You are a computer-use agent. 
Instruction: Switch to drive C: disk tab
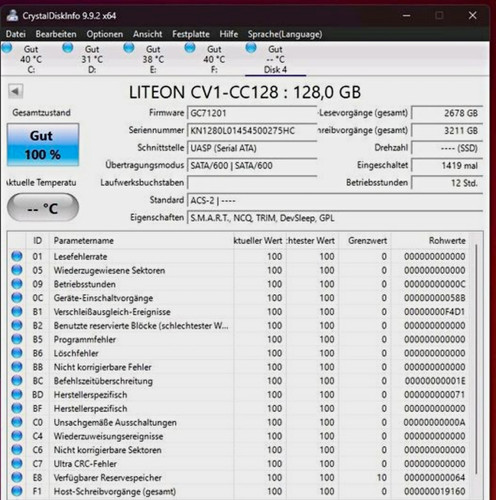point(31,59)
